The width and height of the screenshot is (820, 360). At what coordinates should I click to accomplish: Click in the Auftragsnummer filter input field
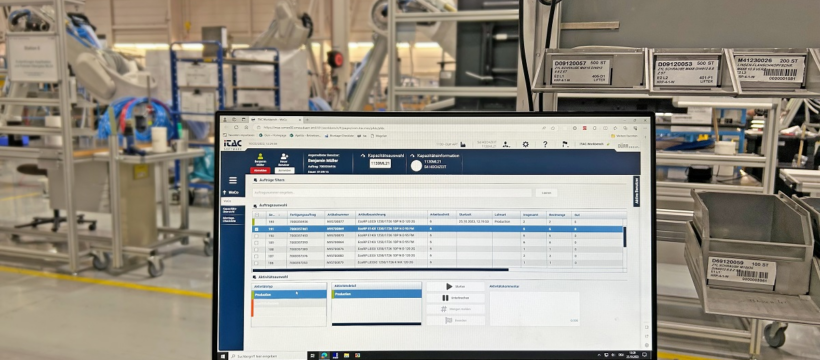(392, 193)
